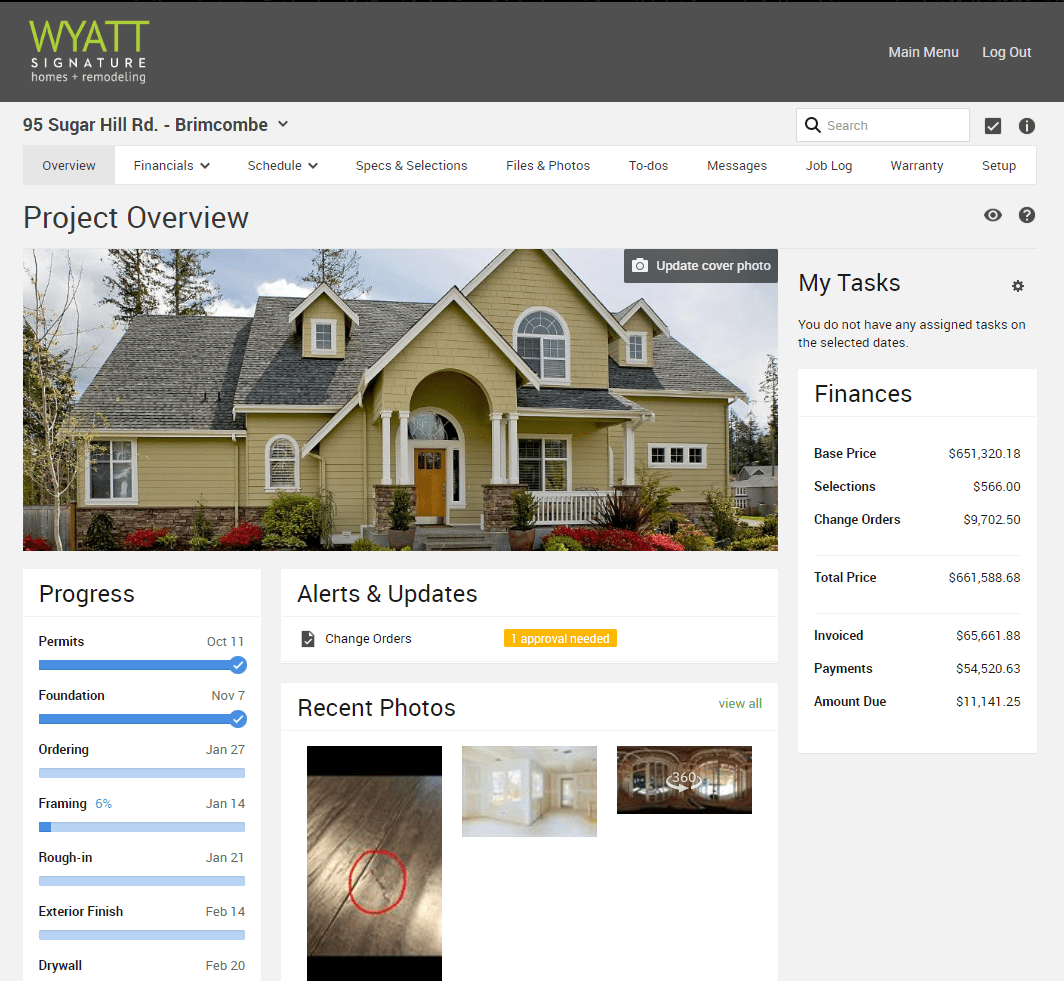Click the Permits completed checkmark toggle
Viewport: 1064px width, 981px height.
238,665
